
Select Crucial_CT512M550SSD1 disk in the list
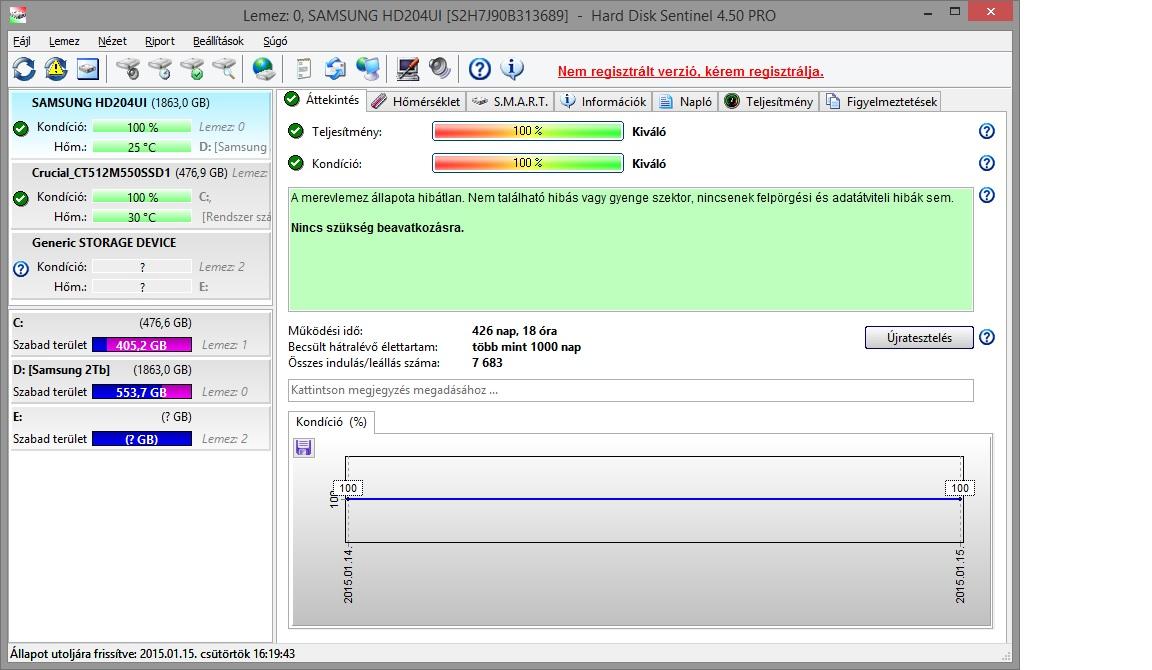140,195
